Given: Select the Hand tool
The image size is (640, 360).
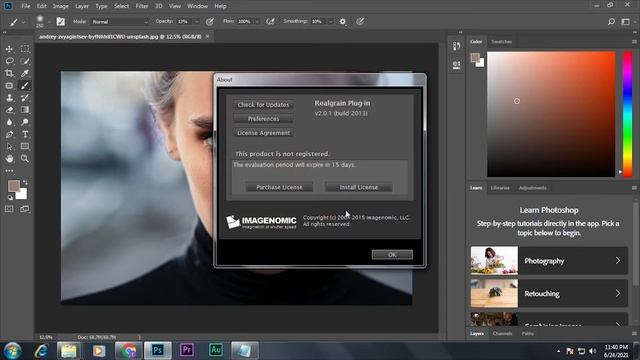Looking at the screenshot, I should [9, 158].
